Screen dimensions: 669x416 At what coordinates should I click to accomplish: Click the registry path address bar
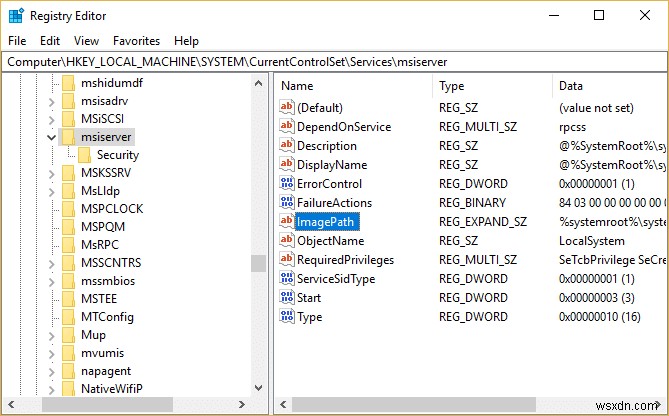pyautogui.click(x=334, y=62)
